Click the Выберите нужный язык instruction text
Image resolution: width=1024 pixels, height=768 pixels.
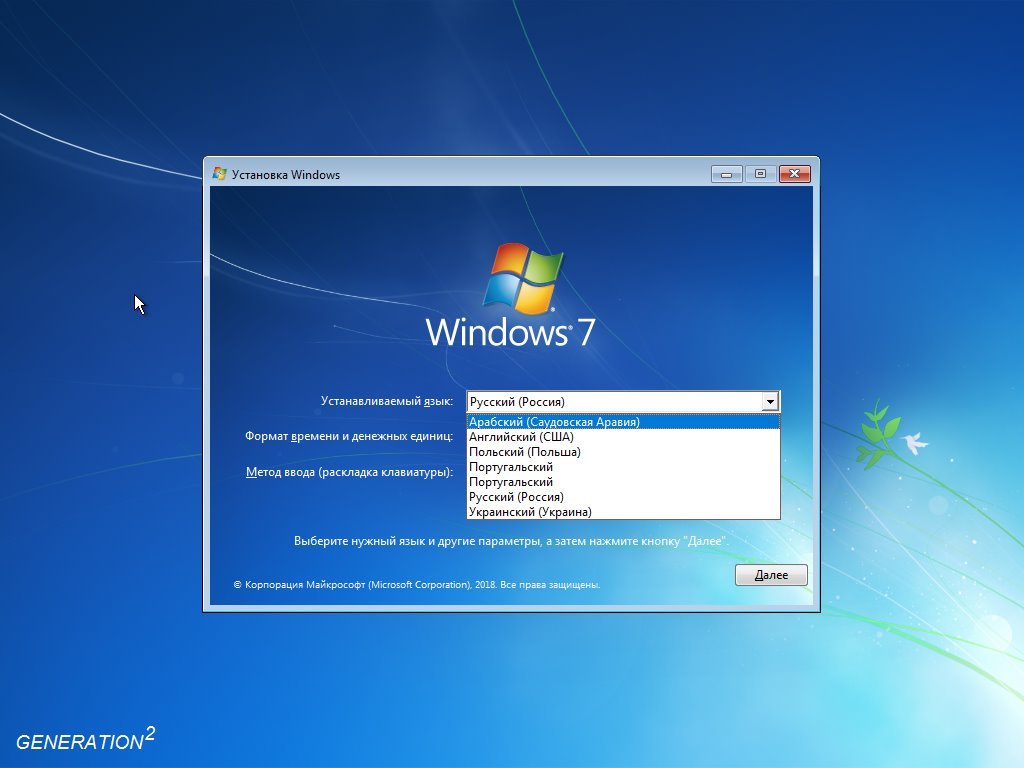coord(511,541)
